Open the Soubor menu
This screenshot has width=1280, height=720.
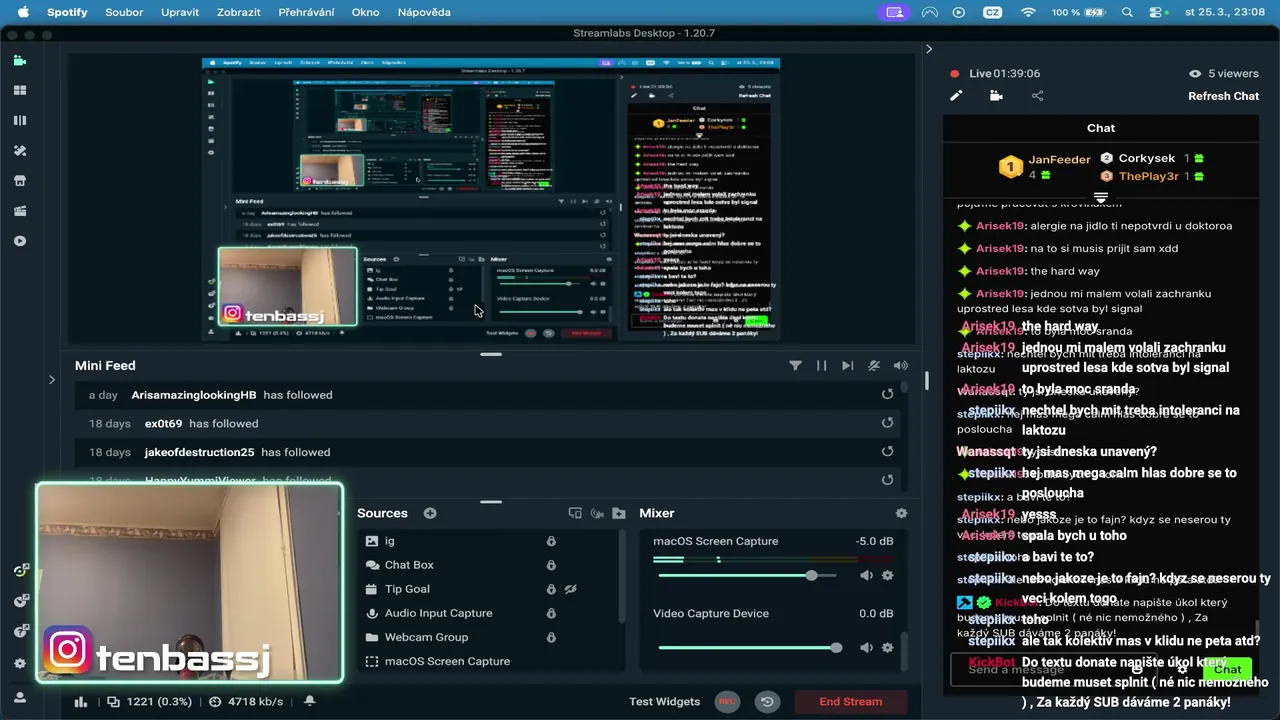125,12
